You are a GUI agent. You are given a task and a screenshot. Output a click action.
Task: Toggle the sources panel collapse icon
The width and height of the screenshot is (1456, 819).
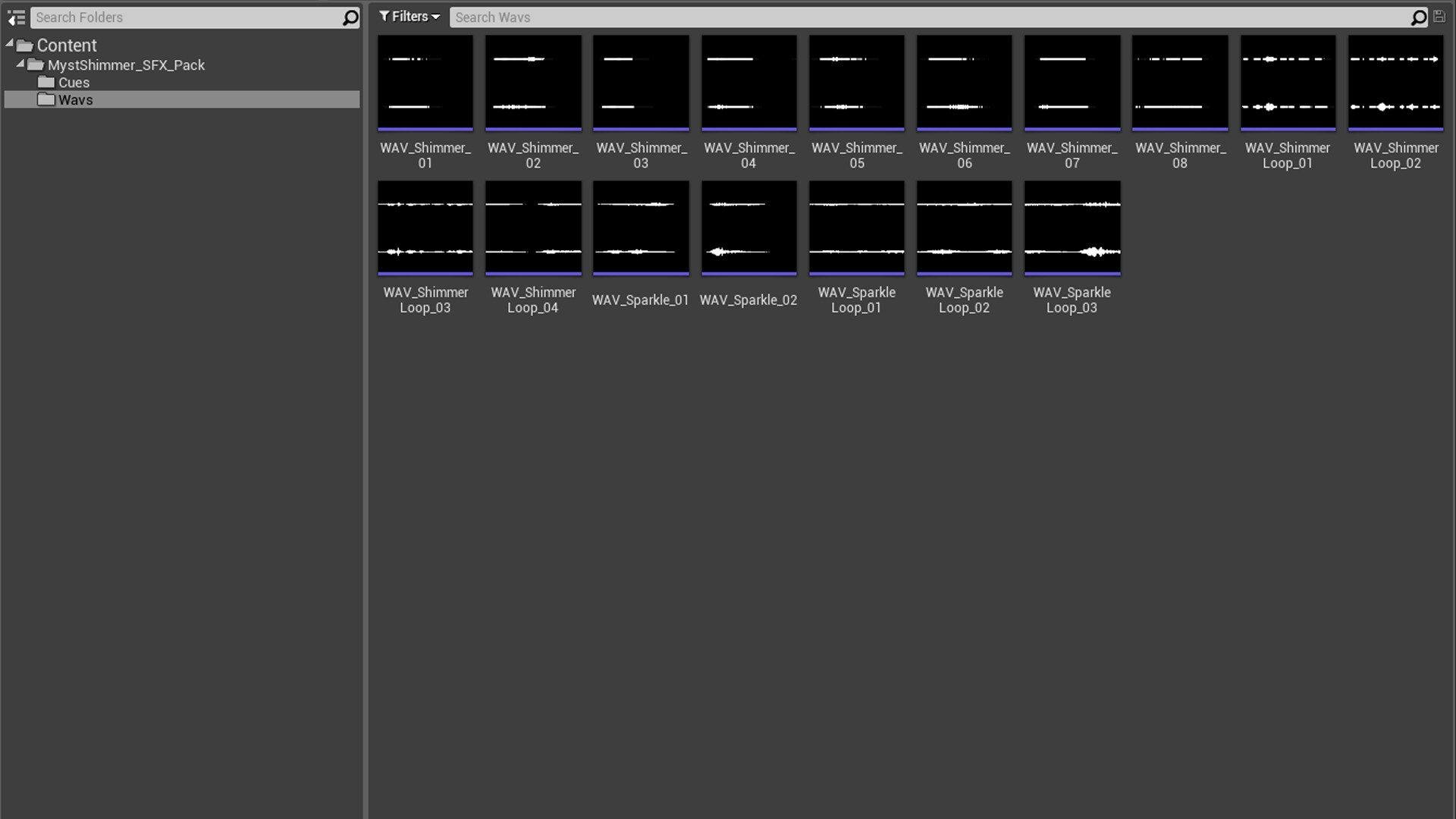pyautogui.click(x=16, y=17)
